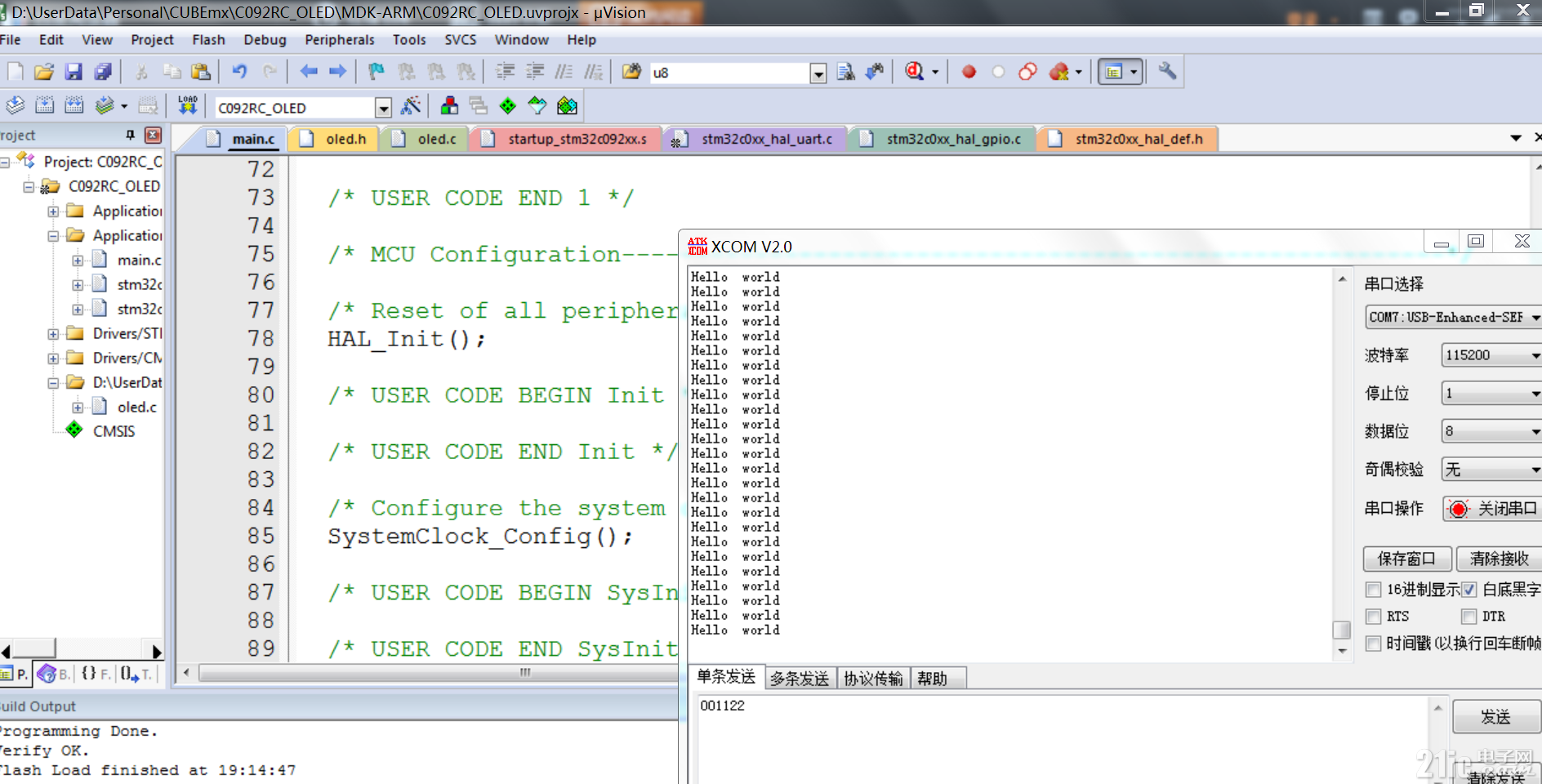The height and width of the screenshot is (784, 1542).
Task: Switch to the oled.h editor tab
Action: [x=335, y=139]
